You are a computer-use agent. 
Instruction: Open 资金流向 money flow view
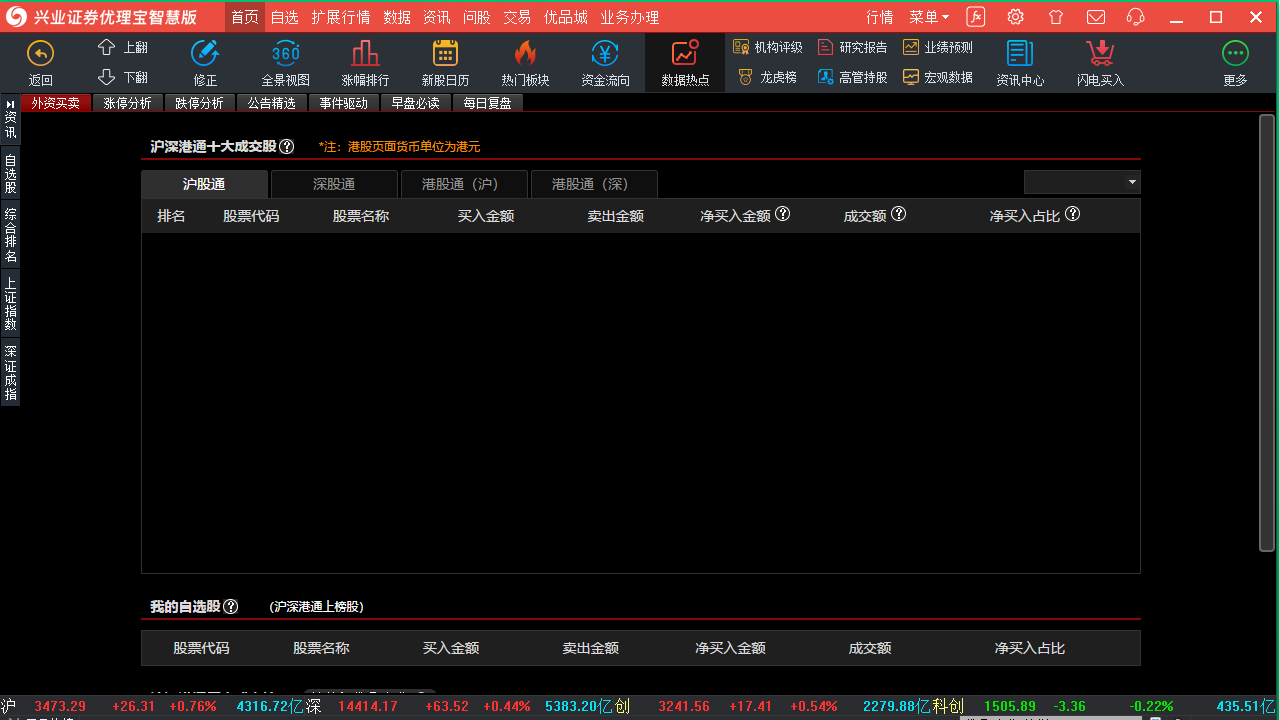tap(604, 52)
